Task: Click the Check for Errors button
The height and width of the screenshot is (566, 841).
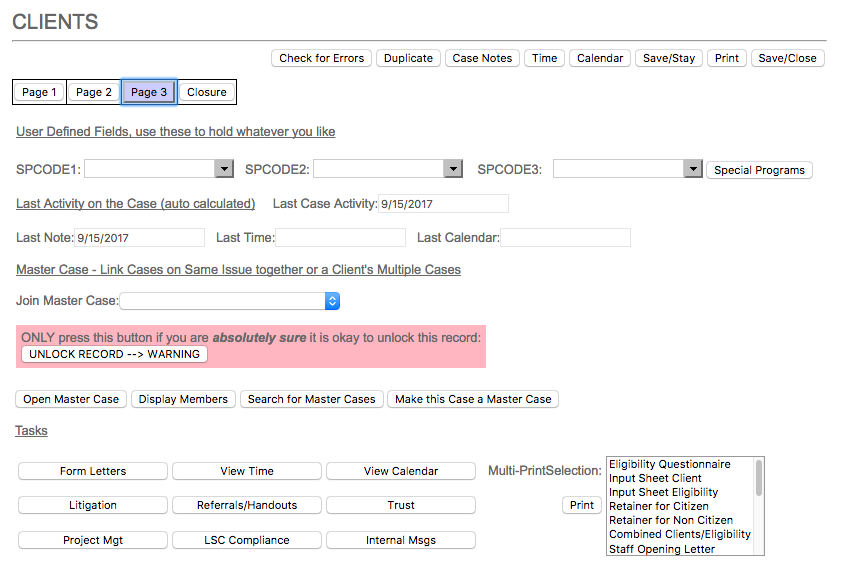Action: tap(321, 58)
